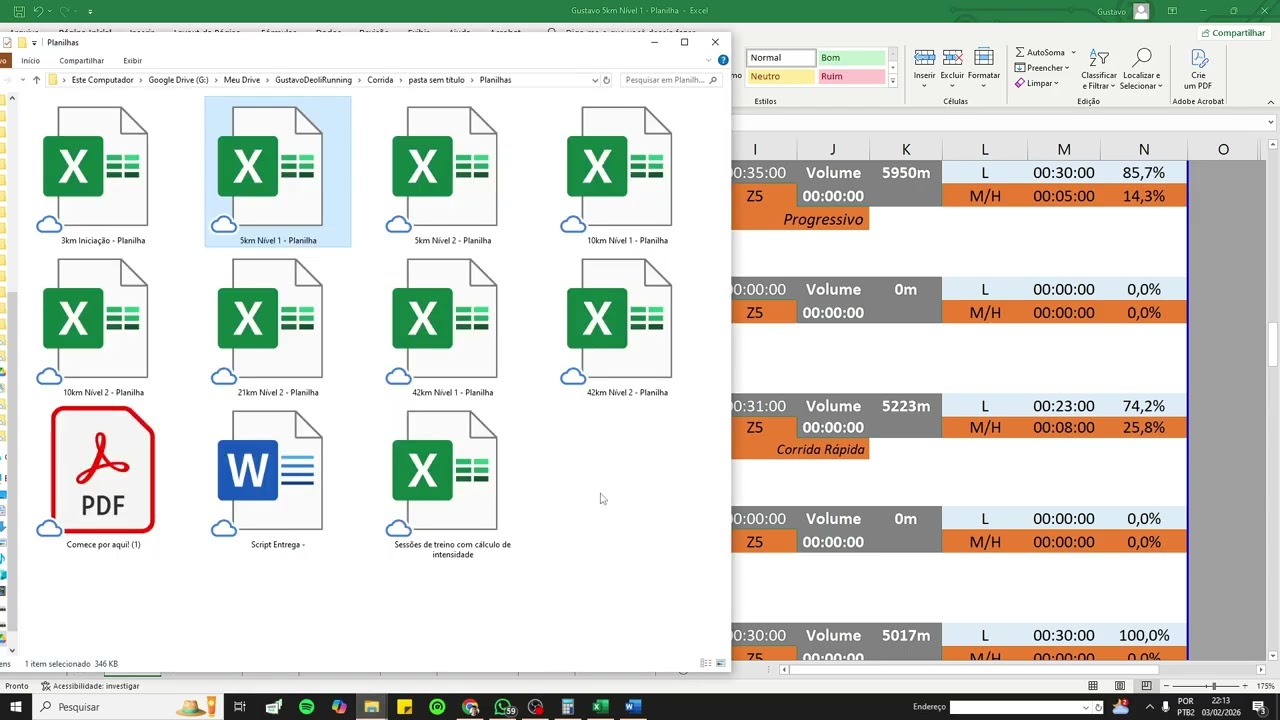Switch Excel to Normal view in status bar
This screenshot has height=720, width=1280.
[x=1093, y=686]
